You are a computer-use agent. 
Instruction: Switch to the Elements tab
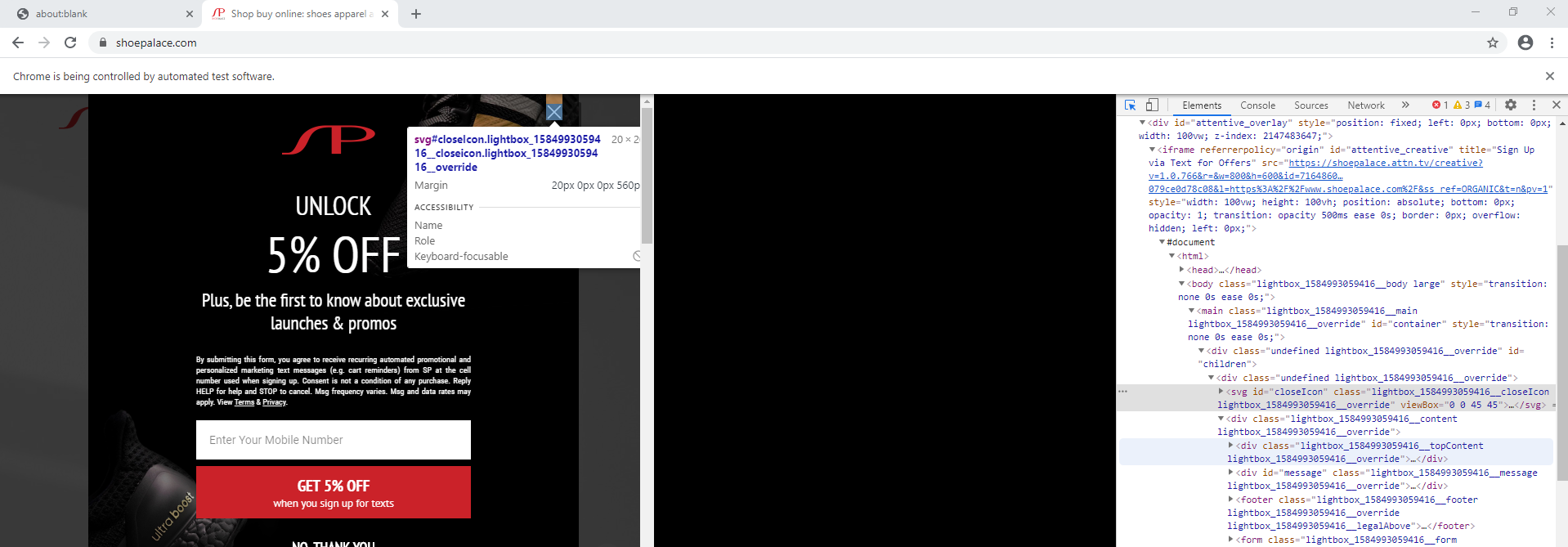click(1202, 105)
